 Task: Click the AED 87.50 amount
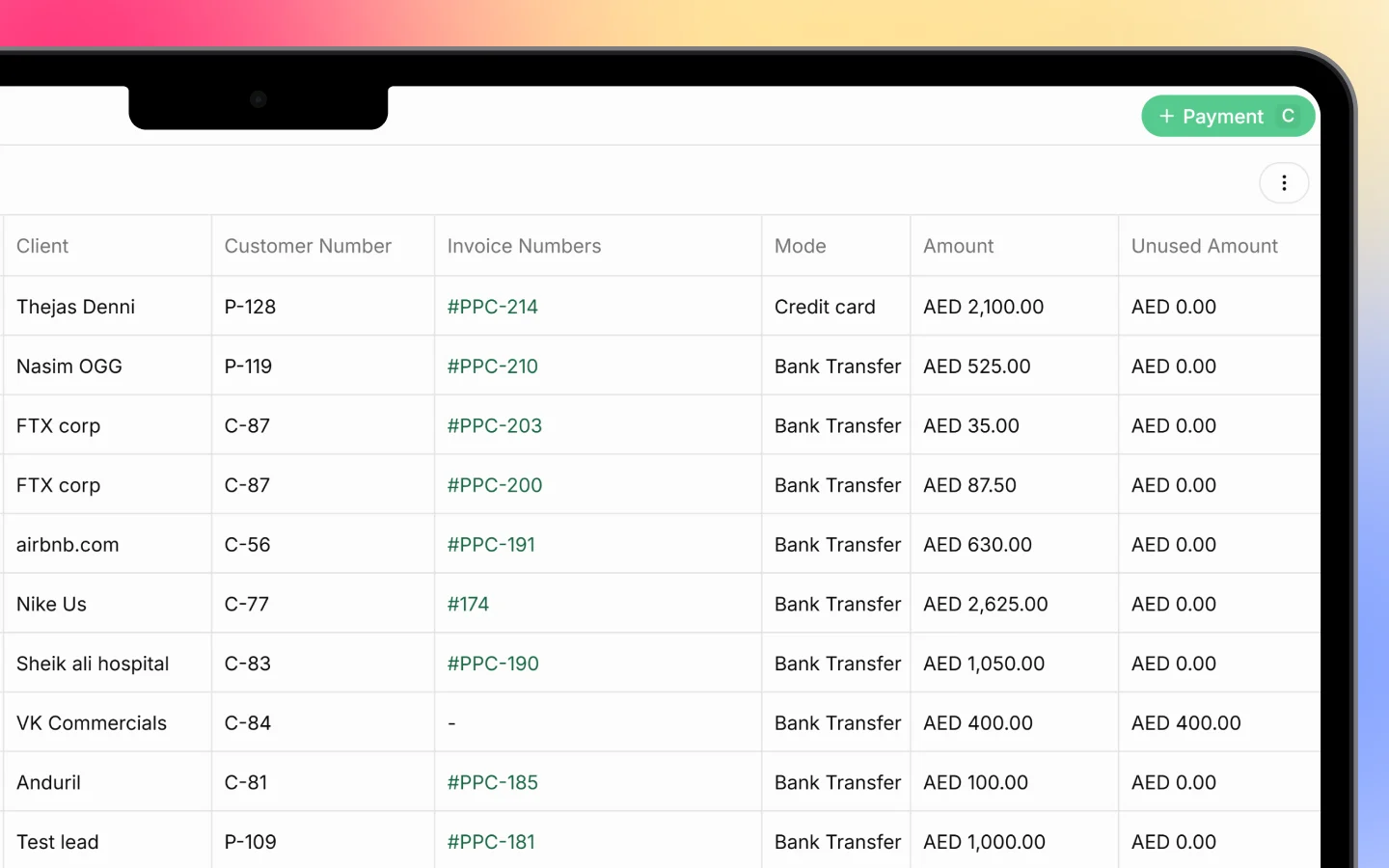969,485
